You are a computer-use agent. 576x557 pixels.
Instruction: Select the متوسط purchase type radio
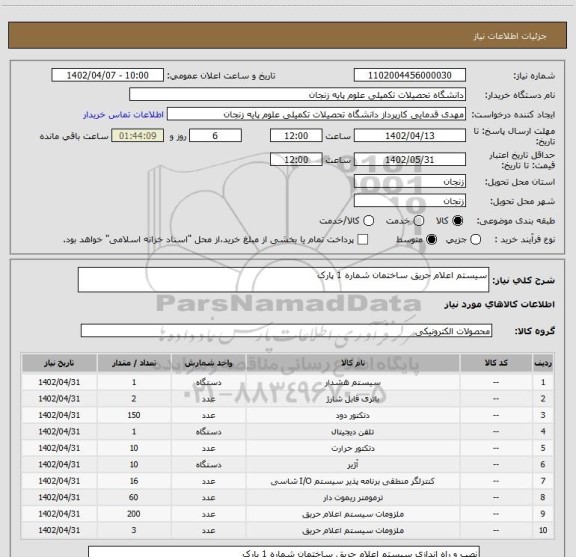click(431, 240)
